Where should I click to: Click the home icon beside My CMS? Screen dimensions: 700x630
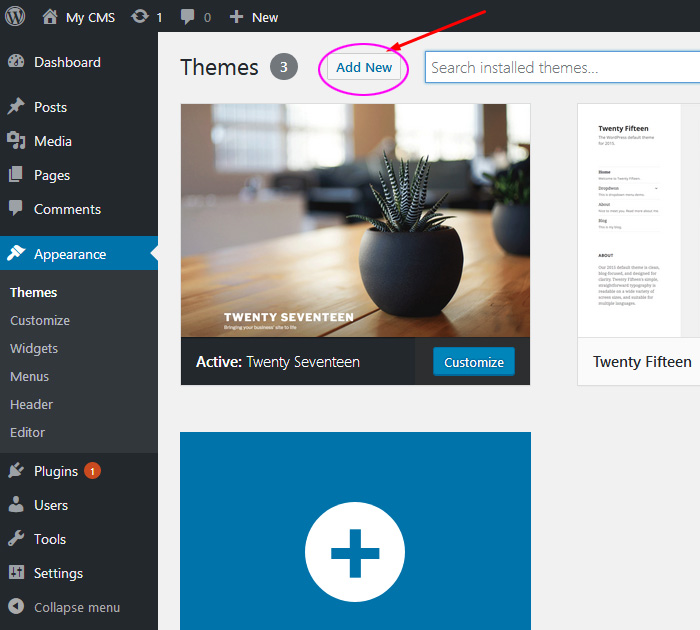(x=50, y=17)
